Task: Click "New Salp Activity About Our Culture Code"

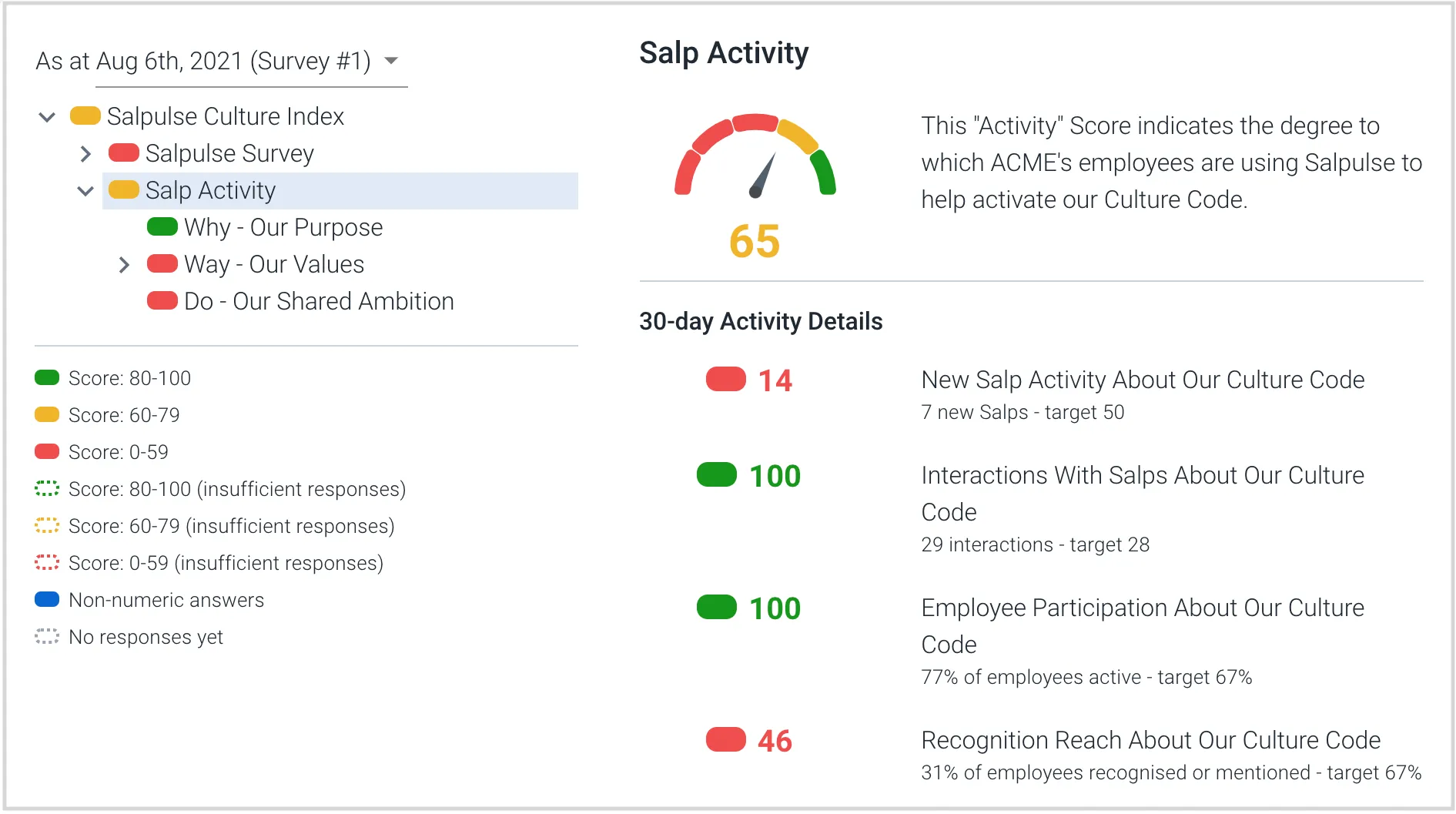Action: pyautogui.click(x=1143, y=380)
